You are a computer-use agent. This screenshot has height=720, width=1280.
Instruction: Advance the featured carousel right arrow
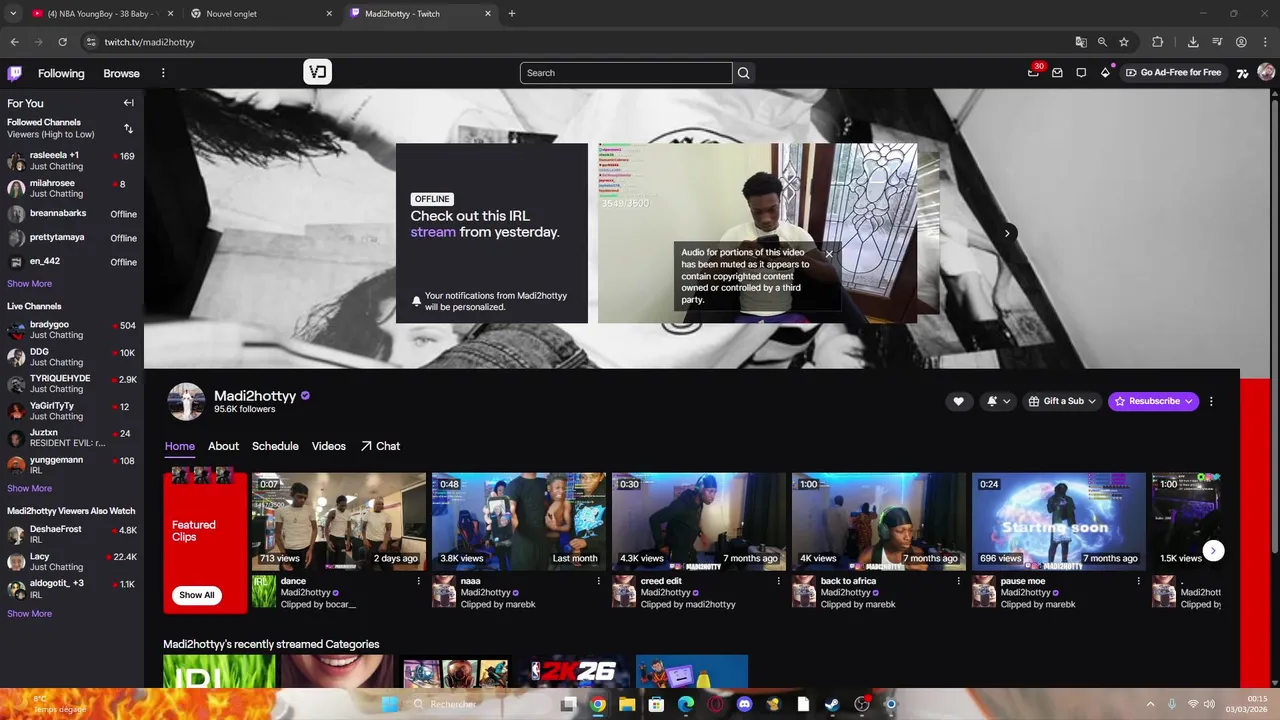[1008, 233]
